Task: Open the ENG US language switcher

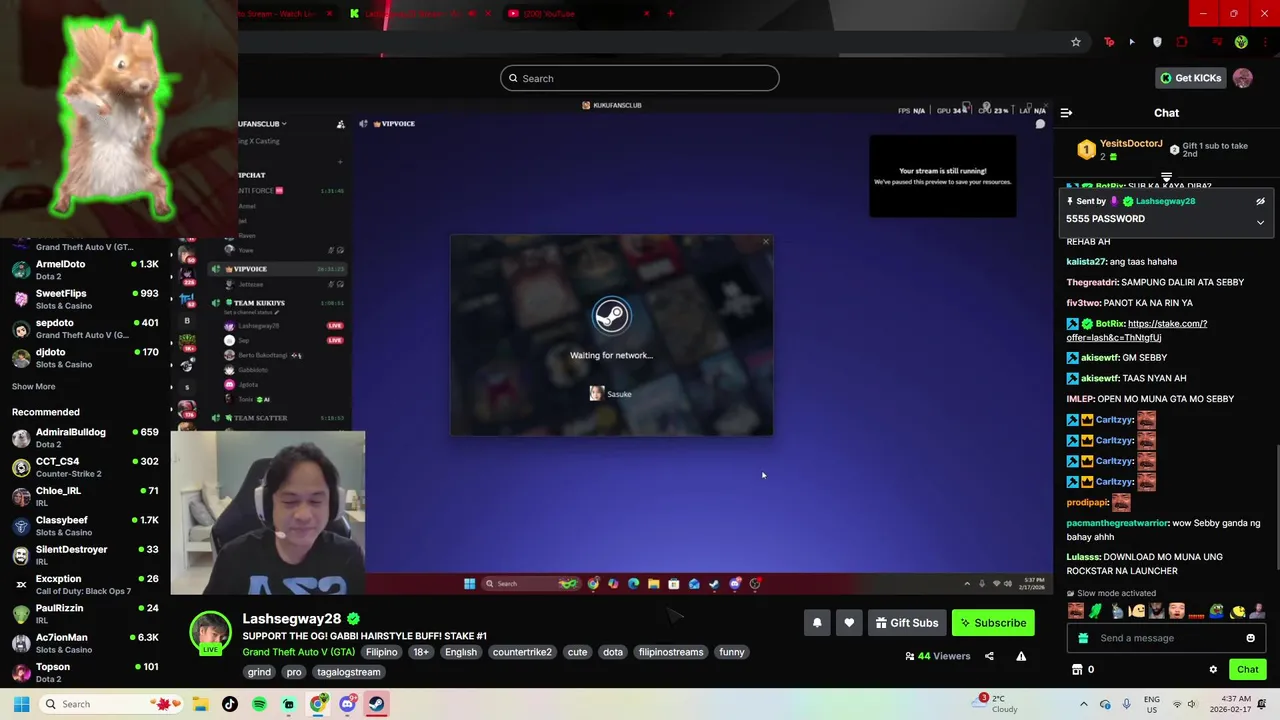Action: tap(1152, 704)
